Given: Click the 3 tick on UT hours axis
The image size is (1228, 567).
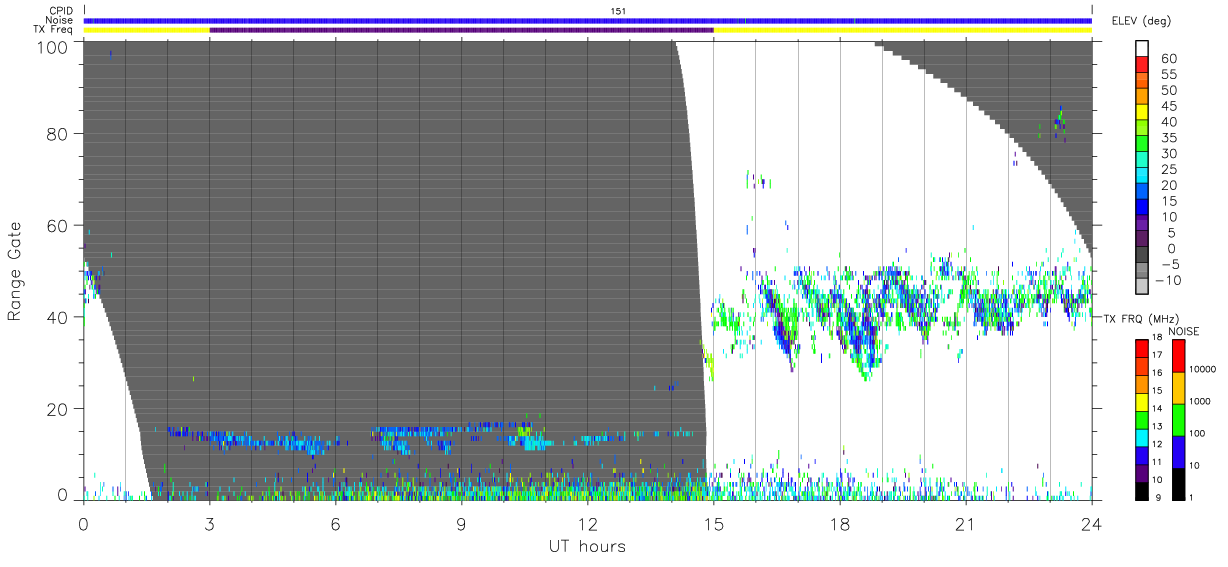Looking at the screenshot, I should (x=209, y=522).
